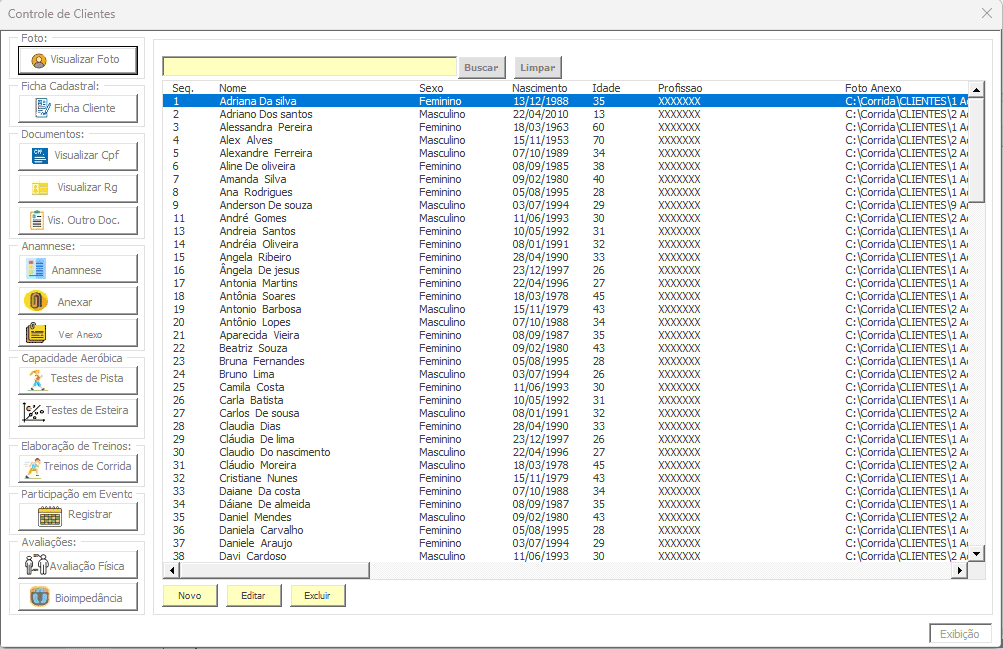The height and width of the screenshot is (649, 1003).
Task: Select client Aparecida Vieira
Action: pos(565,335)
